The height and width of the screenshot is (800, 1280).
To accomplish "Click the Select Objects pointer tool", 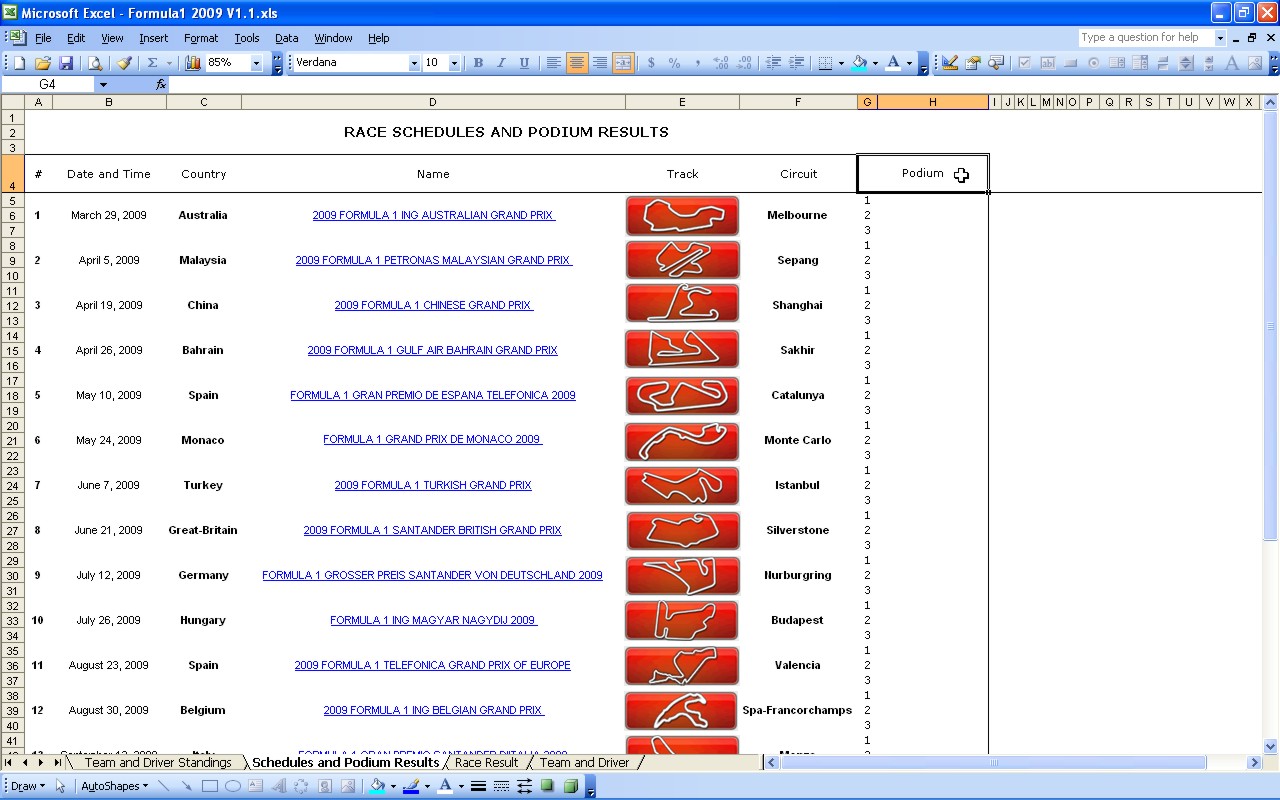I will pos(60,786).
